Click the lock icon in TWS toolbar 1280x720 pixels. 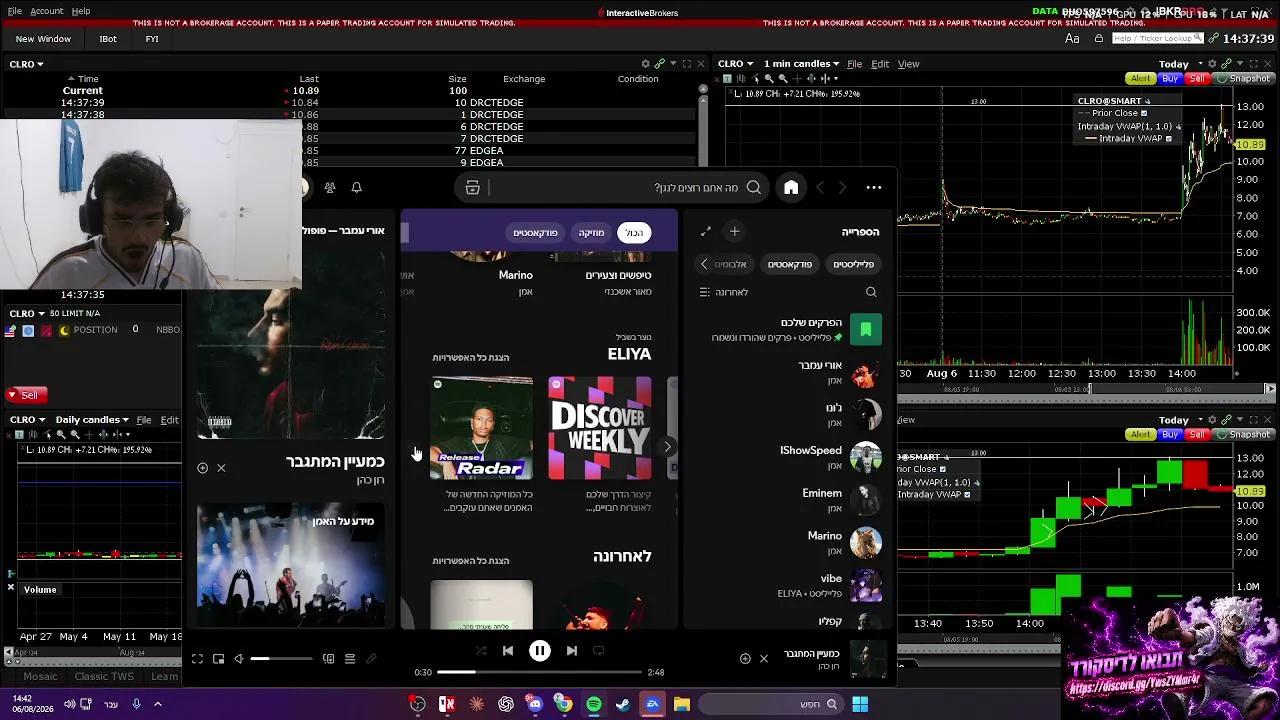pos(1099,38)
